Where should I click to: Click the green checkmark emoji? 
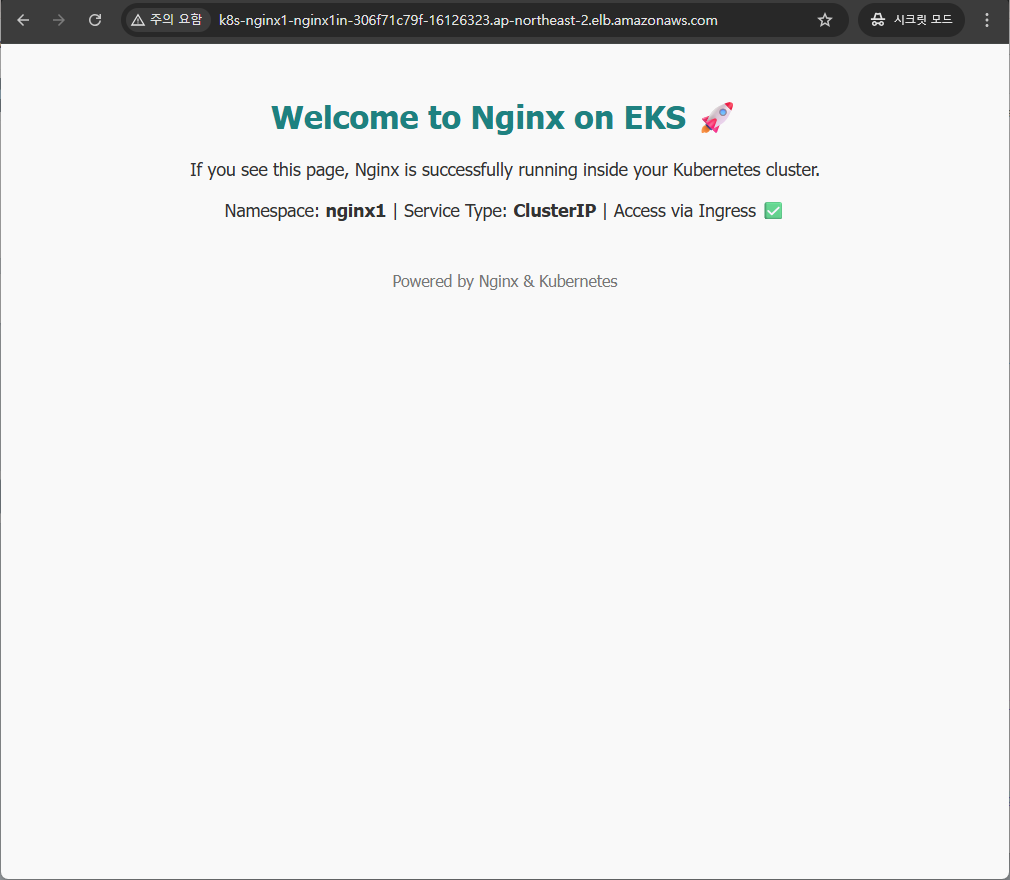point(773,211)
